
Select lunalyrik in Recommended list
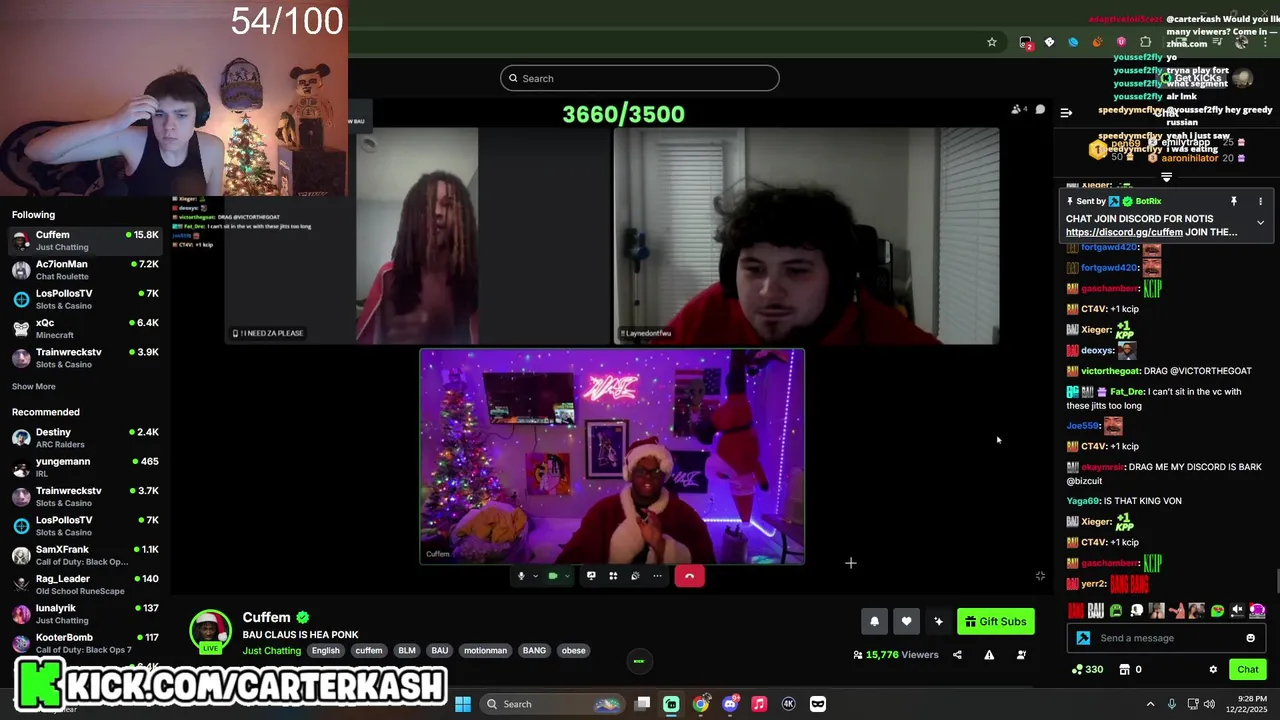click(85, 614)
